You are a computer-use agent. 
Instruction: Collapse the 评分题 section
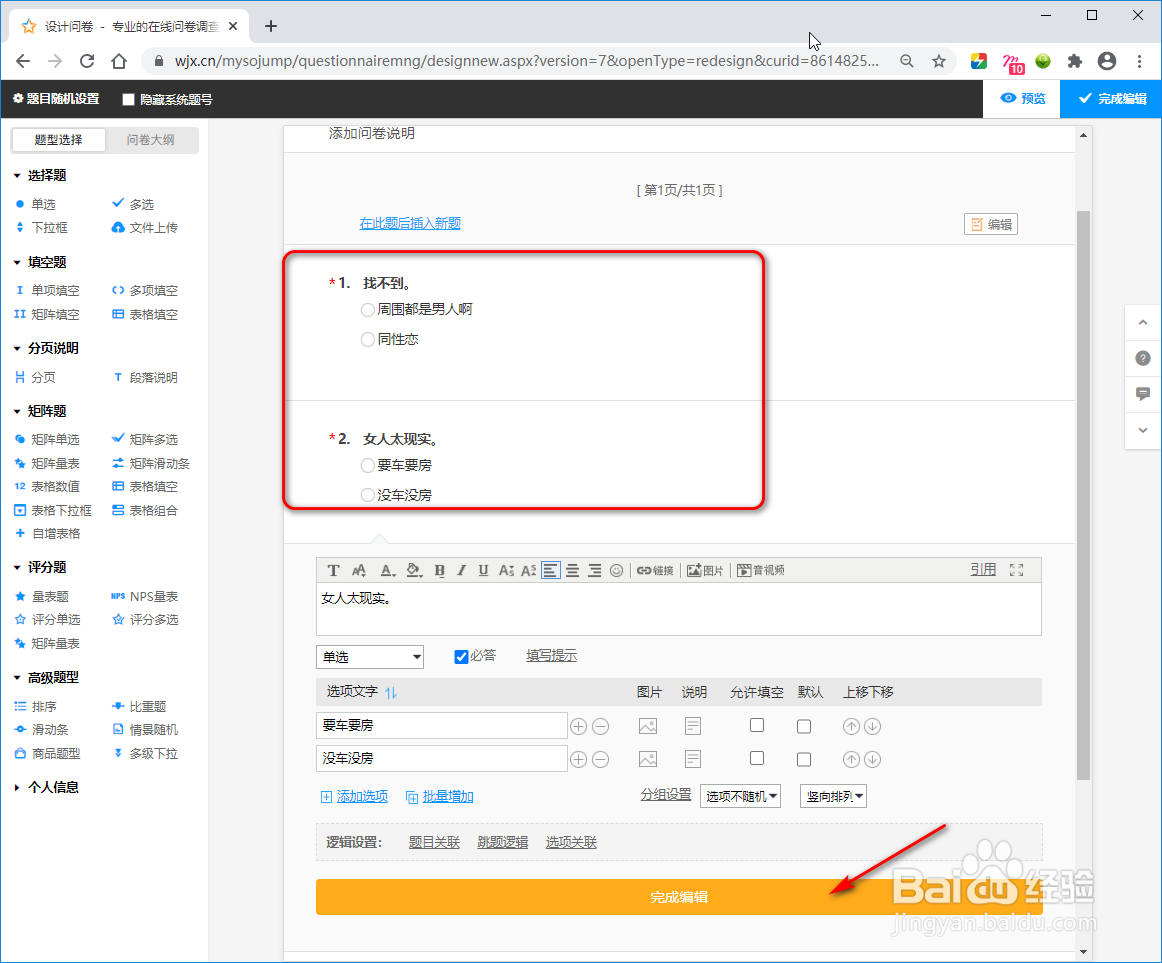[x=40, y=568]
